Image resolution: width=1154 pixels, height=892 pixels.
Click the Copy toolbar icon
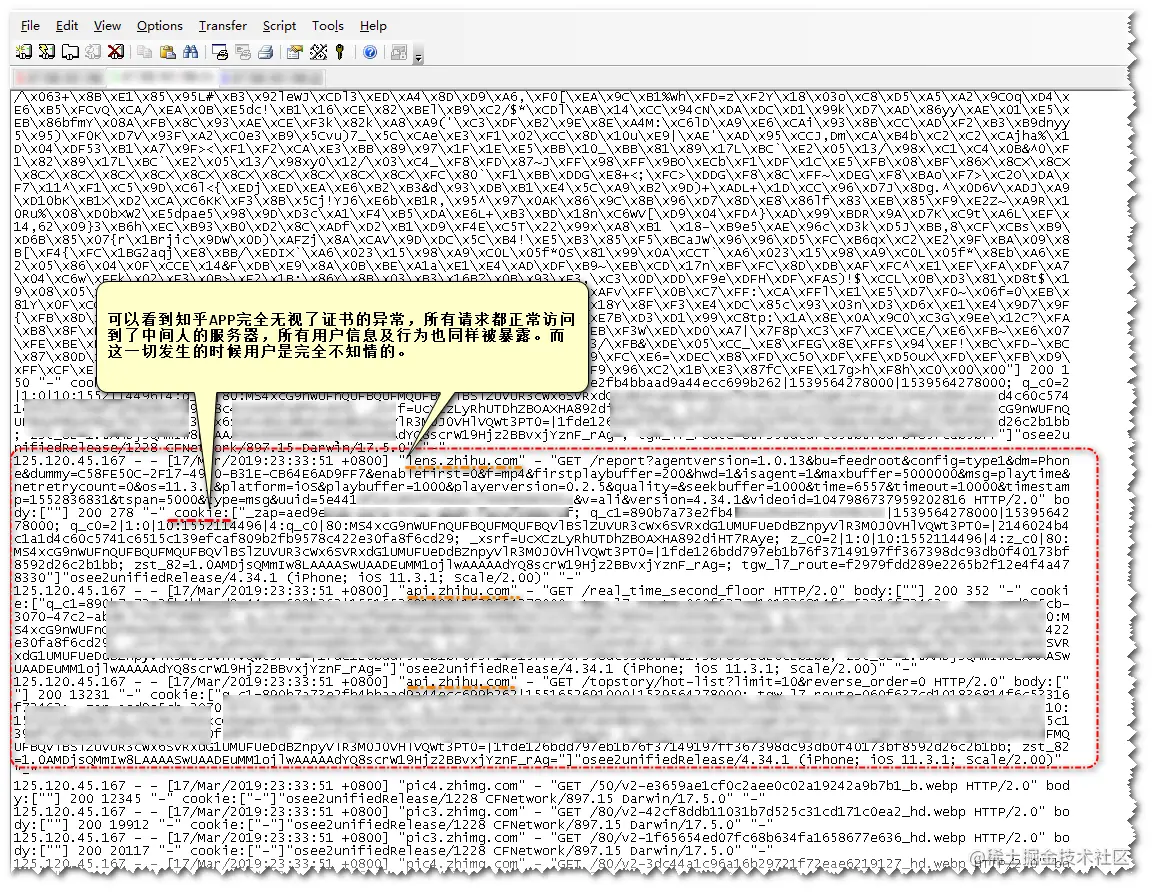pos(144,52)
